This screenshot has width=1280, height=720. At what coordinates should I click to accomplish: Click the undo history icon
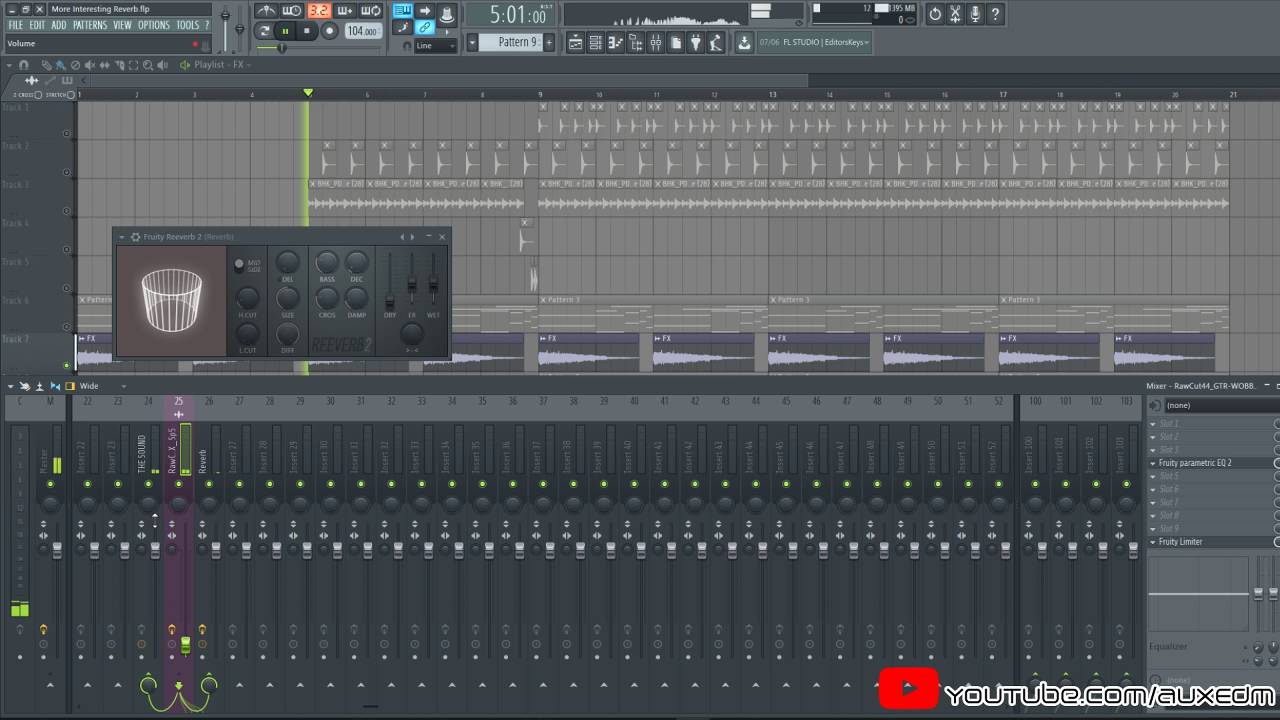point(935,14)
